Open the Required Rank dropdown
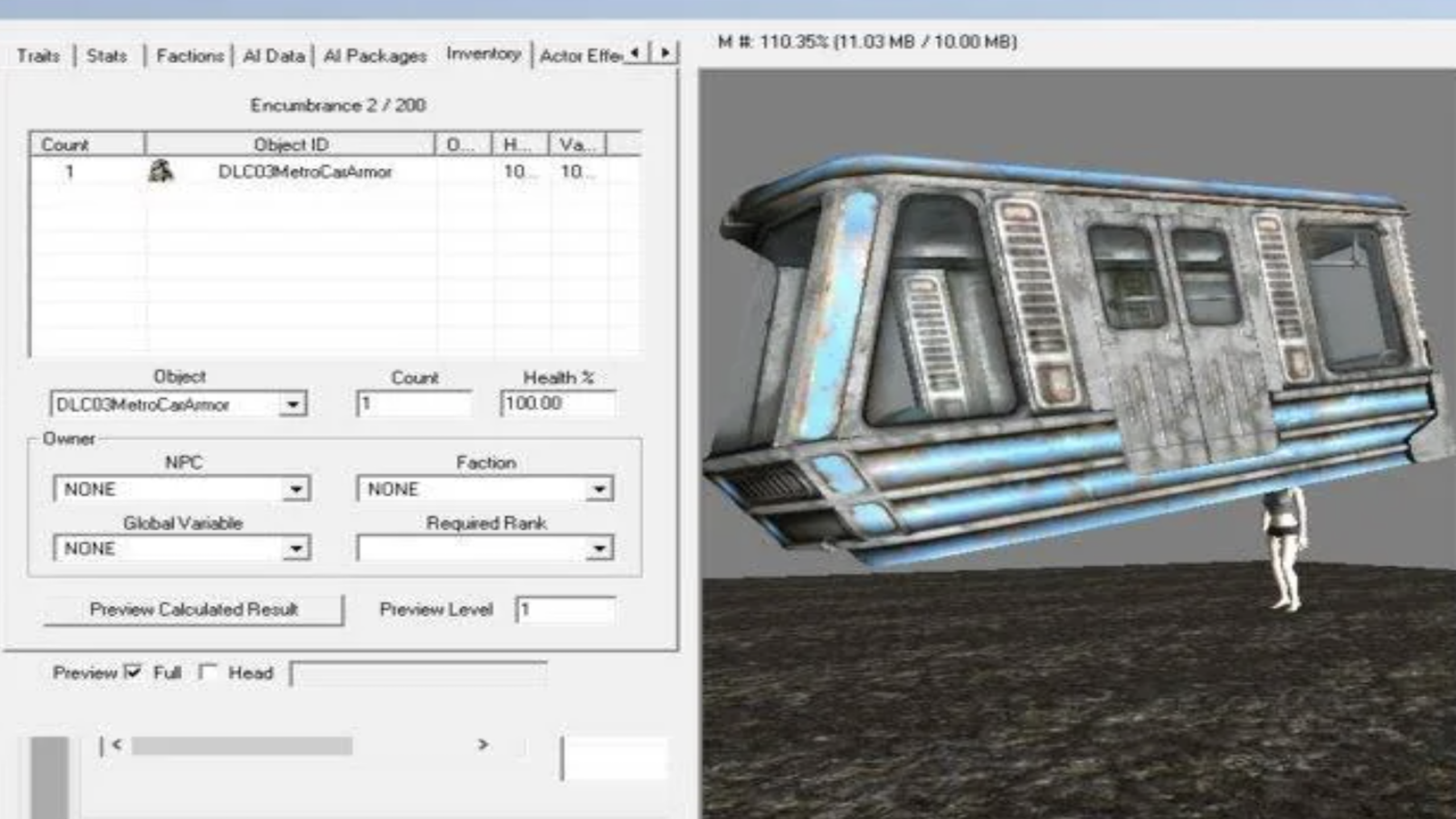 point(599,549)
